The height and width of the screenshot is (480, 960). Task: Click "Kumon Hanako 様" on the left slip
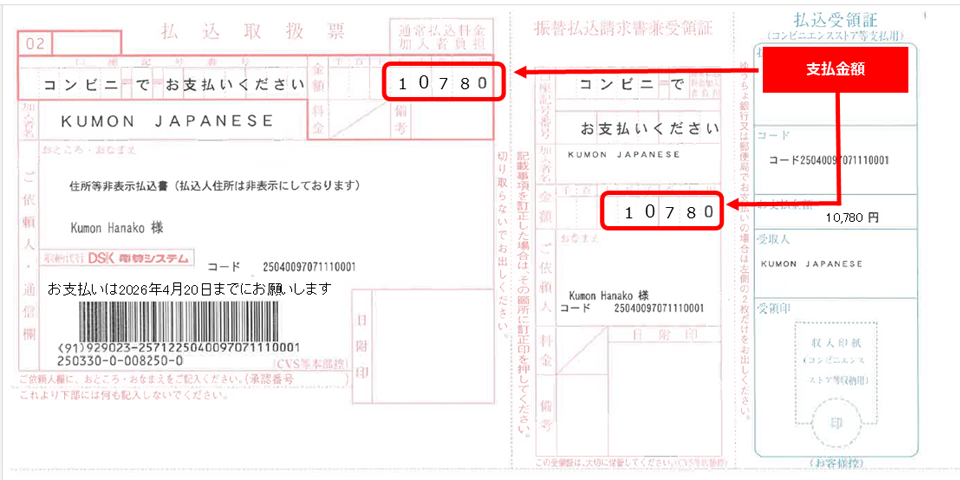[x=118, y=228]
